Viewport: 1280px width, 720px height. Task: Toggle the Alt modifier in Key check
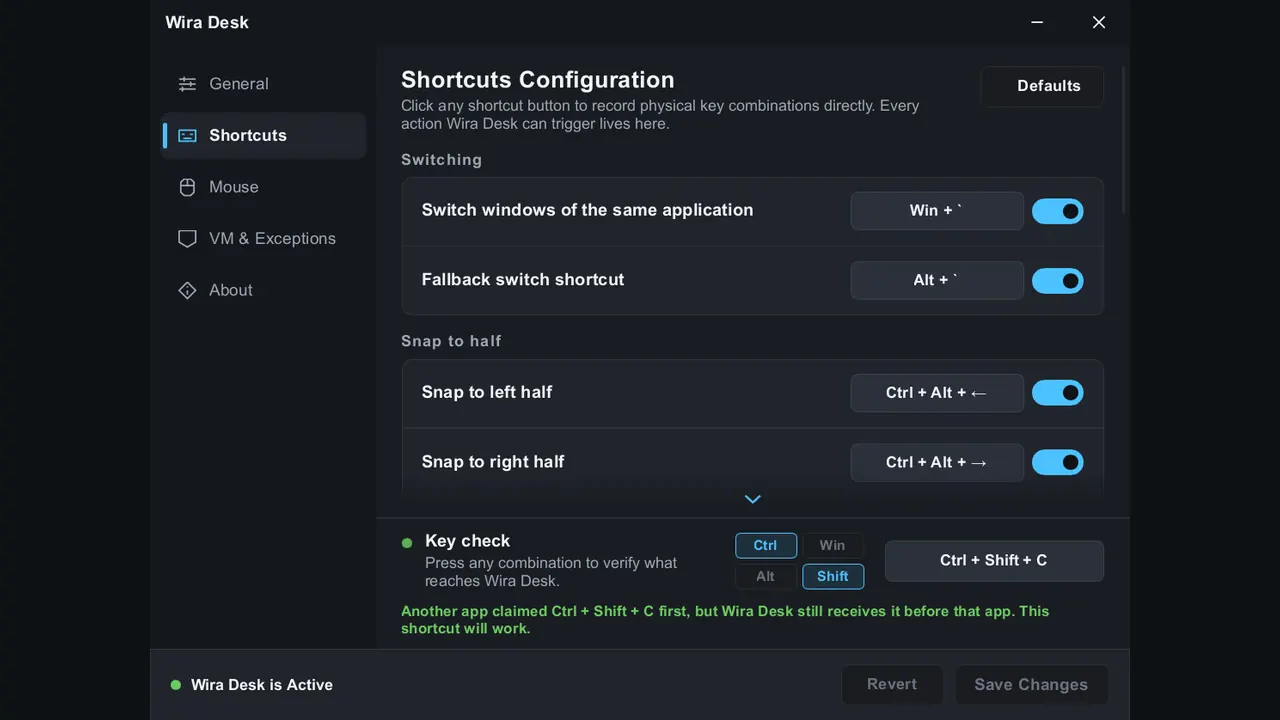coord(766,577)
